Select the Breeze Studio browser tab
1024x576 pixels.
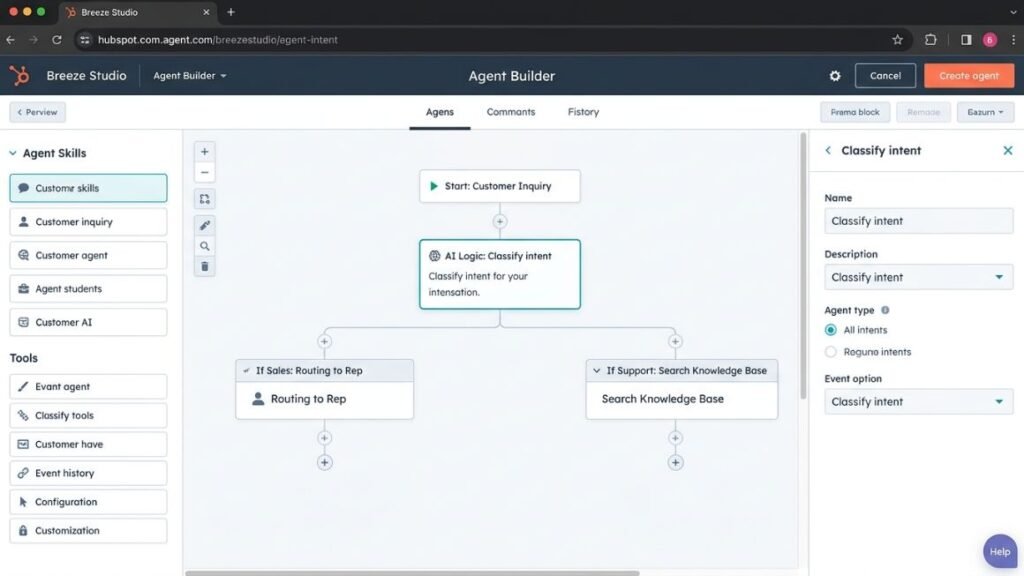tap(137, 12)
